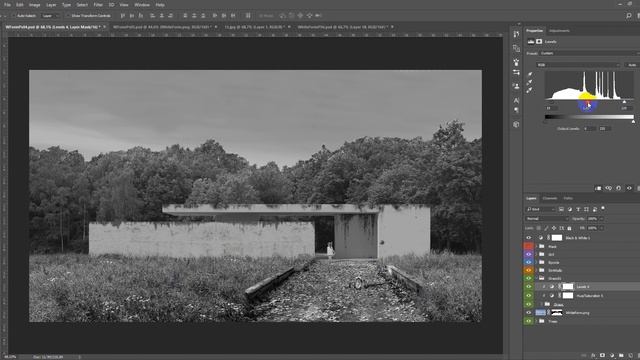The image size is (640, 360).
Task: Select the black point eyedropper in Levels
Action: click(x=530, y=74)
